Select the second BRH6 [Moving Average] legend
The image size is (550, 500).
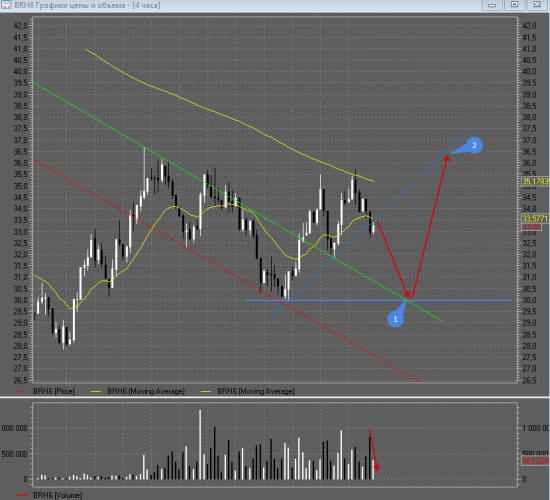[x=248, y=391]
